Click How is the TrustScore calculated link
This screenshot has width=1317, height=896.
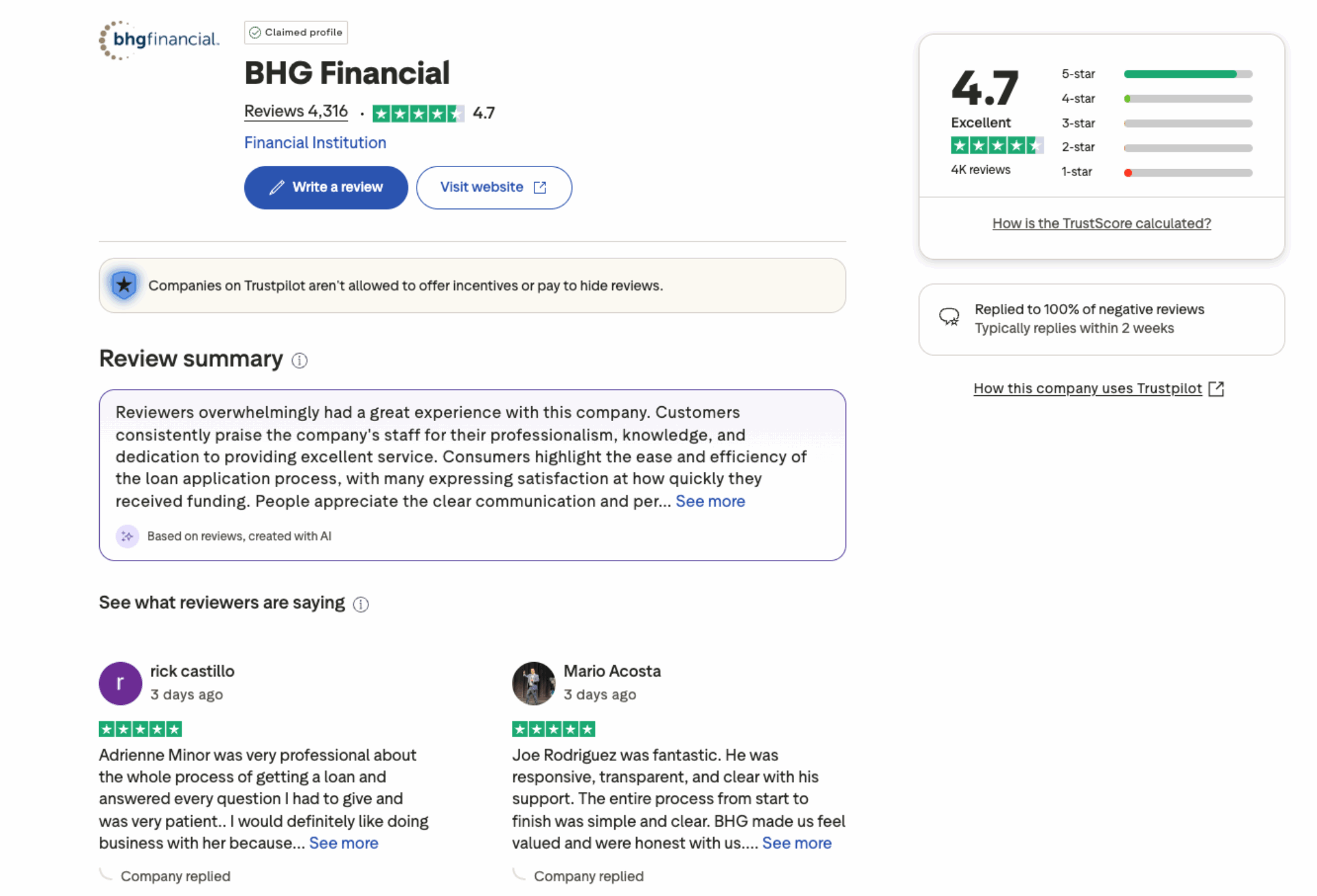pos(1100,223)
